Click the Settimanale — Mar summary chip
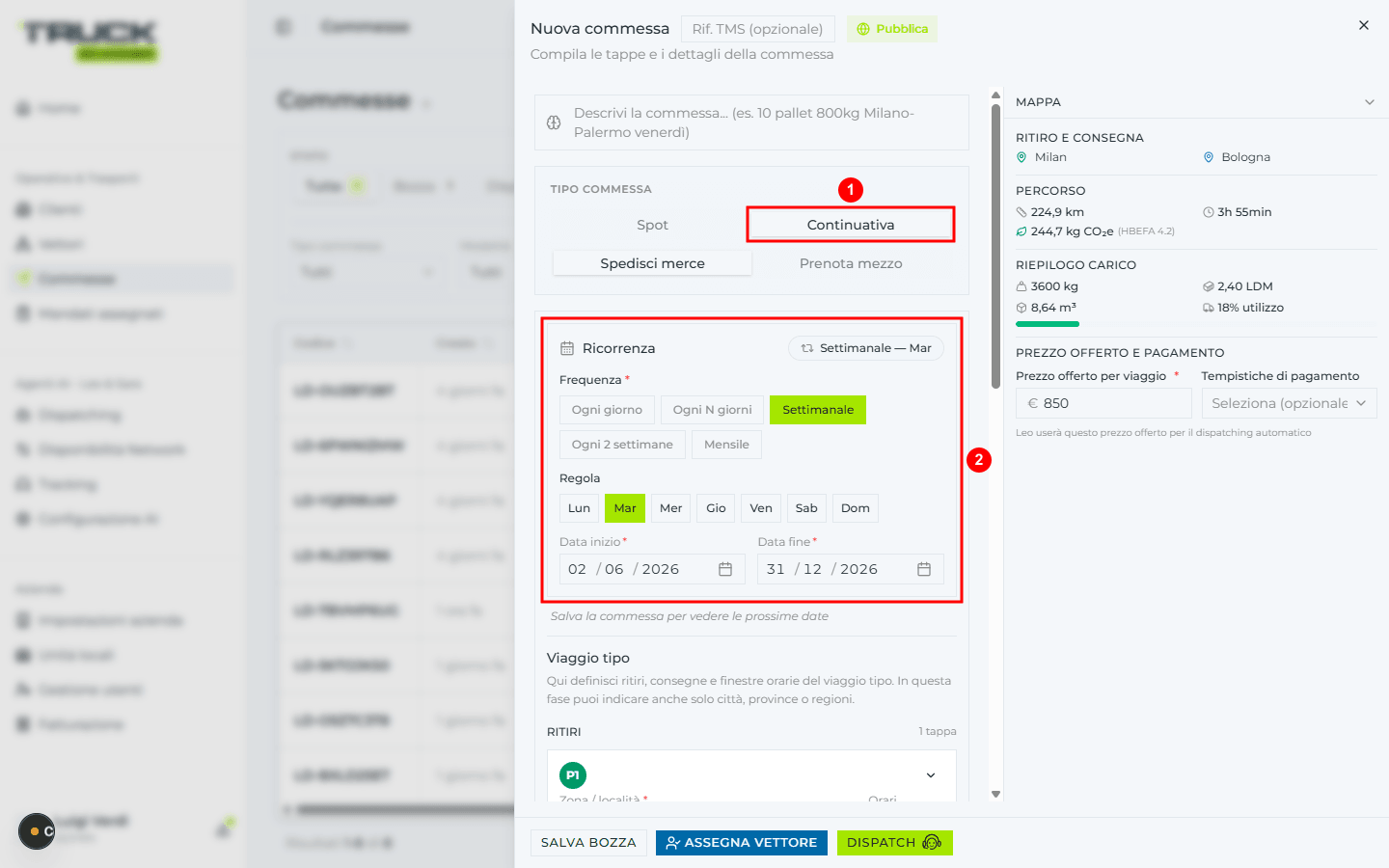This screenshot has height=868, width=1389. pos(866,348)
